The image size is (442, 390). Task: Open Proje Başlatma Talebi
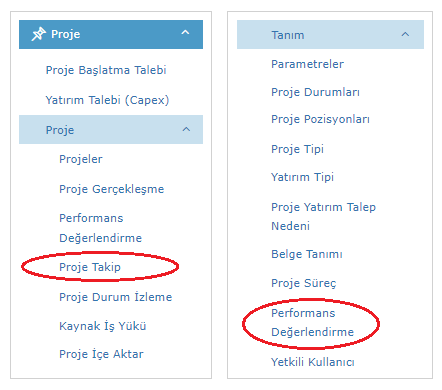click(x=106, y=70)
